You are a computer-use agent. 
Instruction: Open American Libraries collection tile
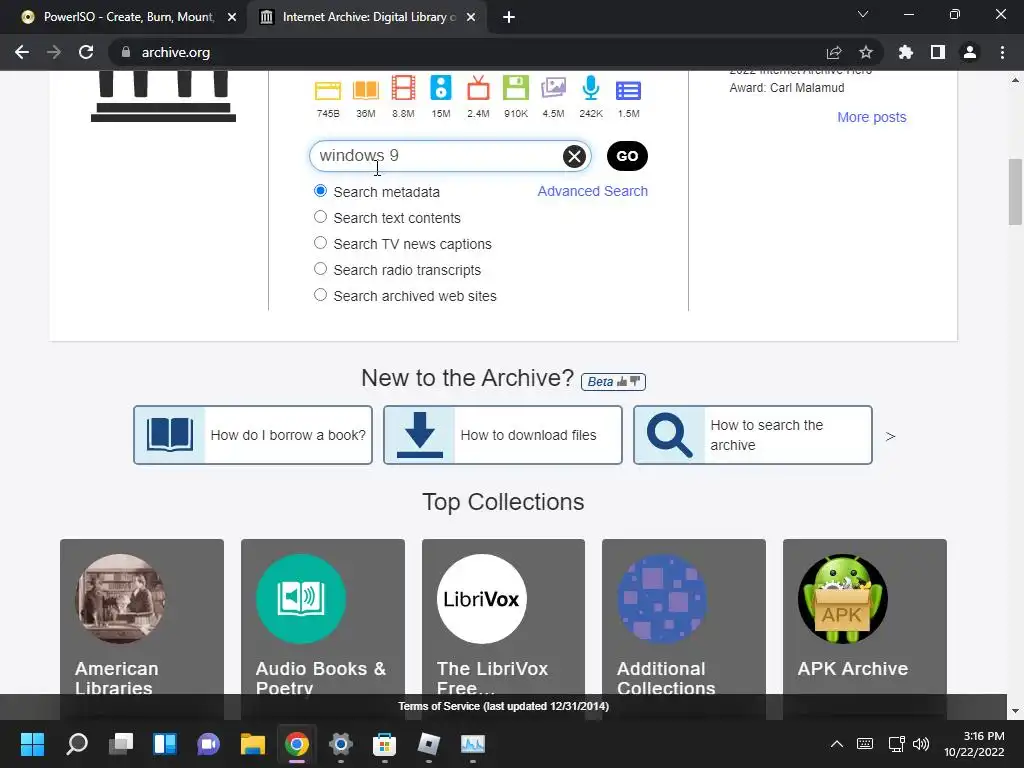point(142,617)
